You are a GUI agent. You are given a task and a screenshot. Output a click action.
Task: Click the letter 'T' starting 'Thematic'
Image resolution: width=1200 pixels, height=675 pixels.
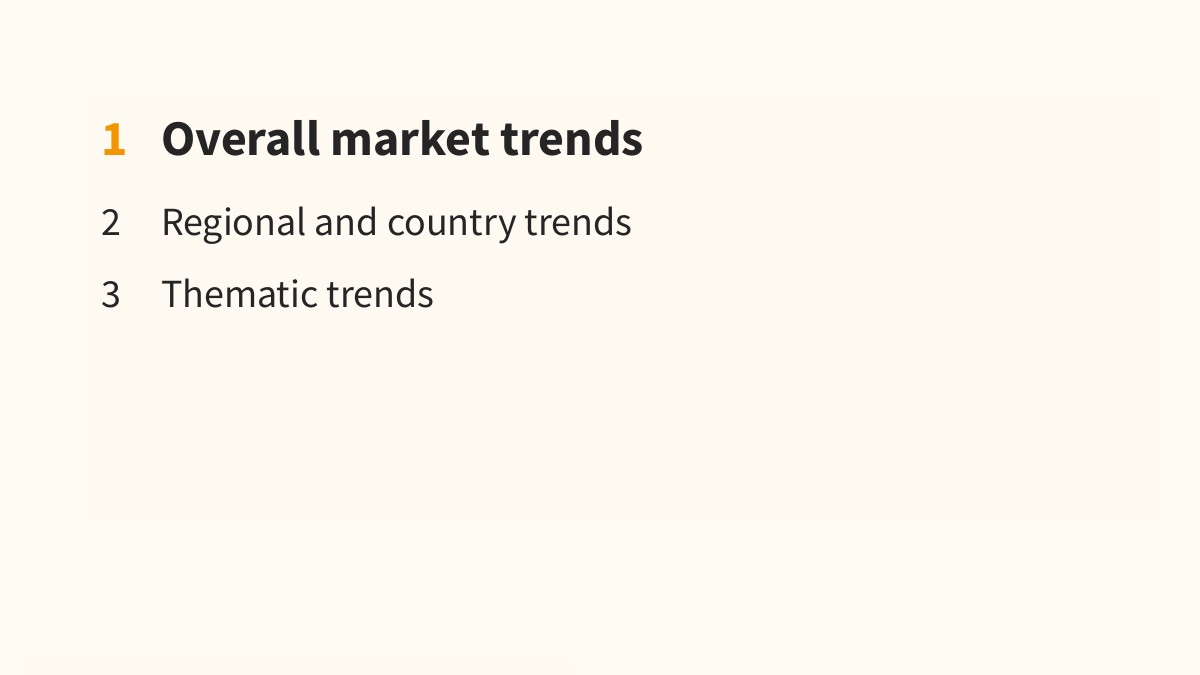[172, 294]
